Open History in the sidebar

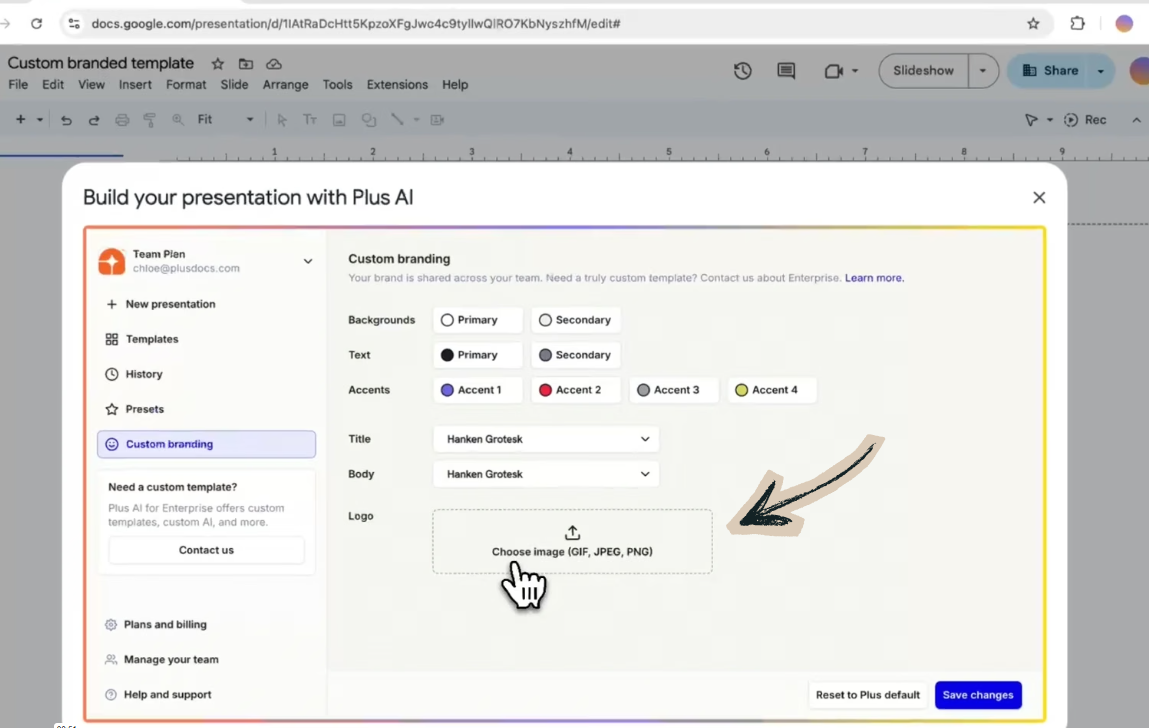[207, 374]
